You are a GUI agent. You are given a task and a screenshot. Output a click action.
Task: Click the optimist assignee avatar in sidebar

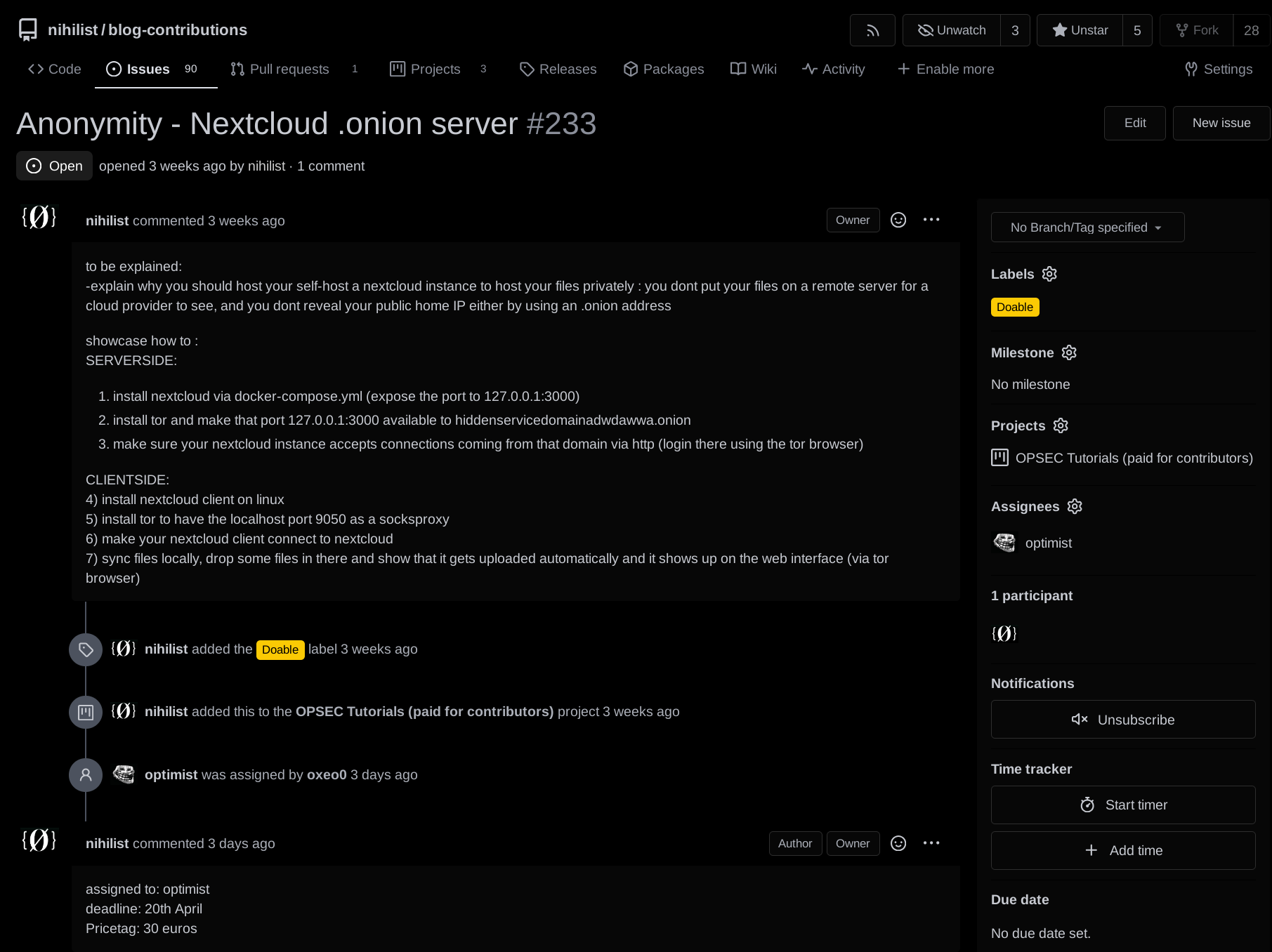tap(1004, 543)
